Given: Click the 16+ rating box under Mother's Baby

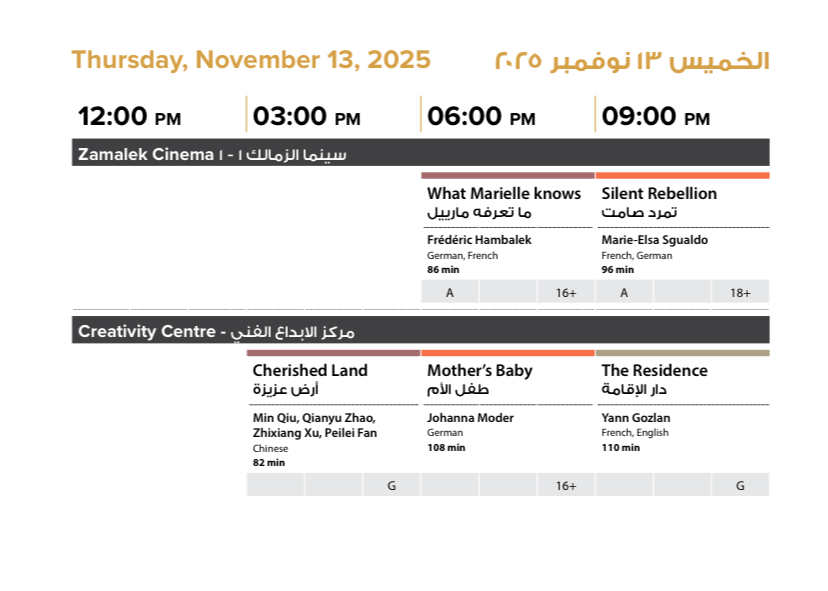Looking at the screenshot, I should pos(566,486).
